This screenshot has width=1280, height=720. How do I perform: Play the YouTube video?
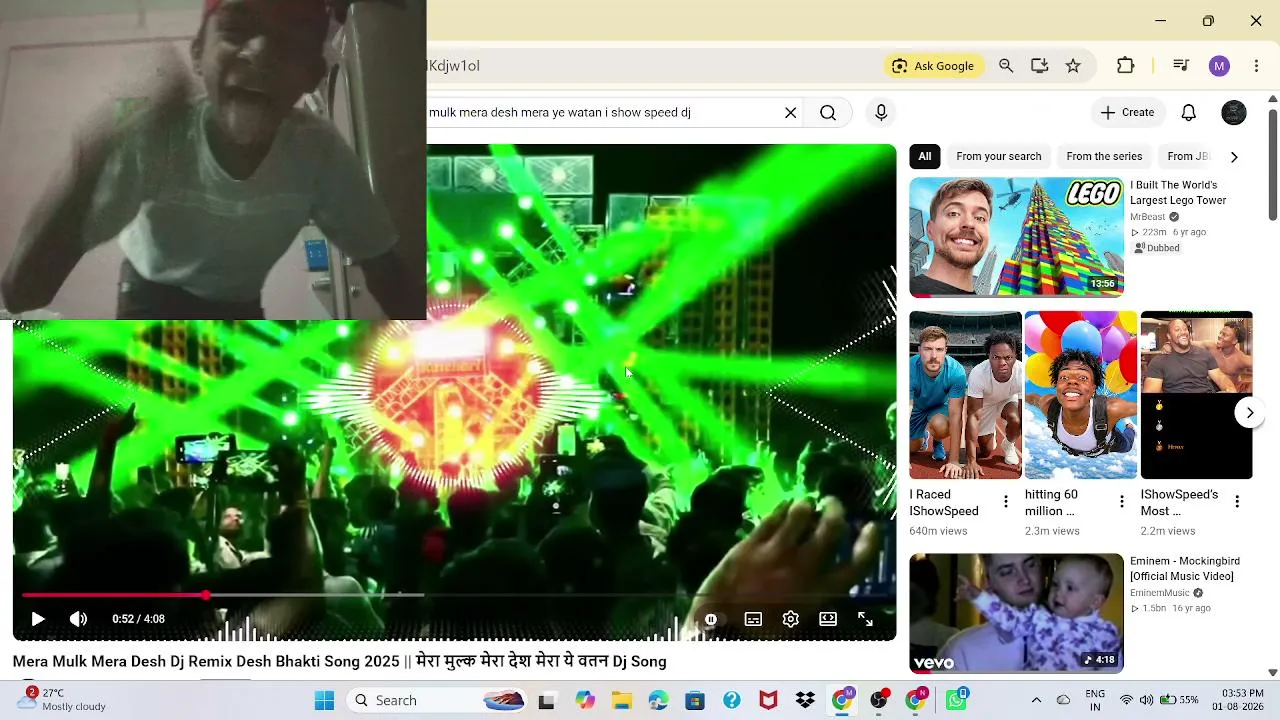pos(38,619)
